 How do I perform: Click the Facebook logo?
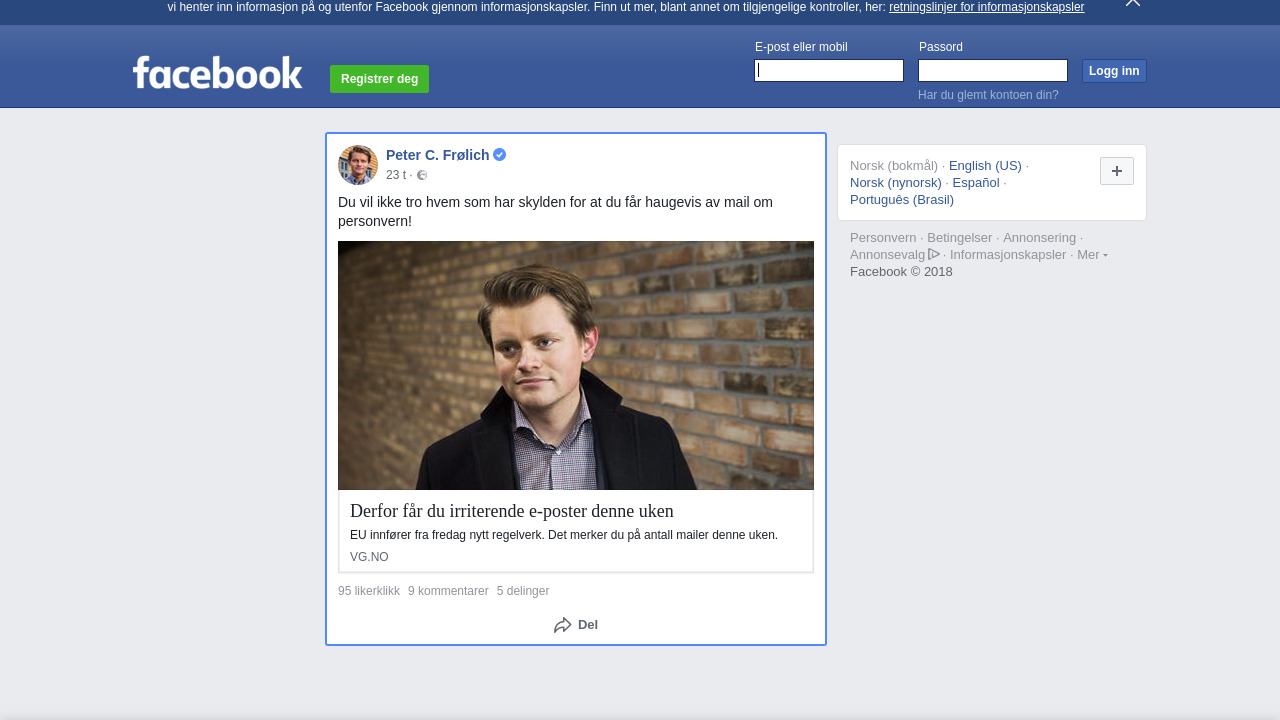[217, 72]
